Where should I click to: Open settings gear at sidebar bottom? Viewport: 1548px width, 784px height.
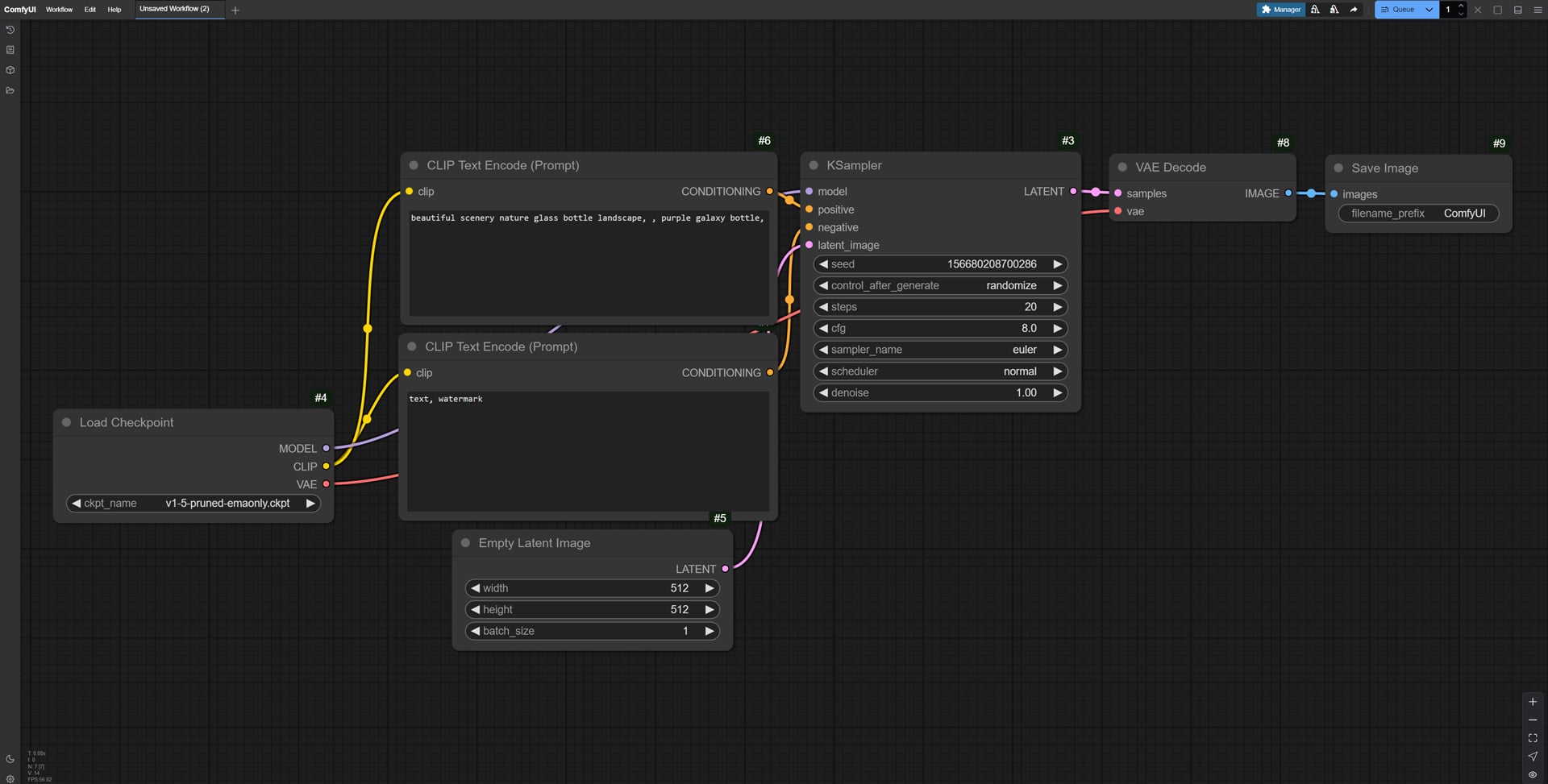click(x=10, y=778)
